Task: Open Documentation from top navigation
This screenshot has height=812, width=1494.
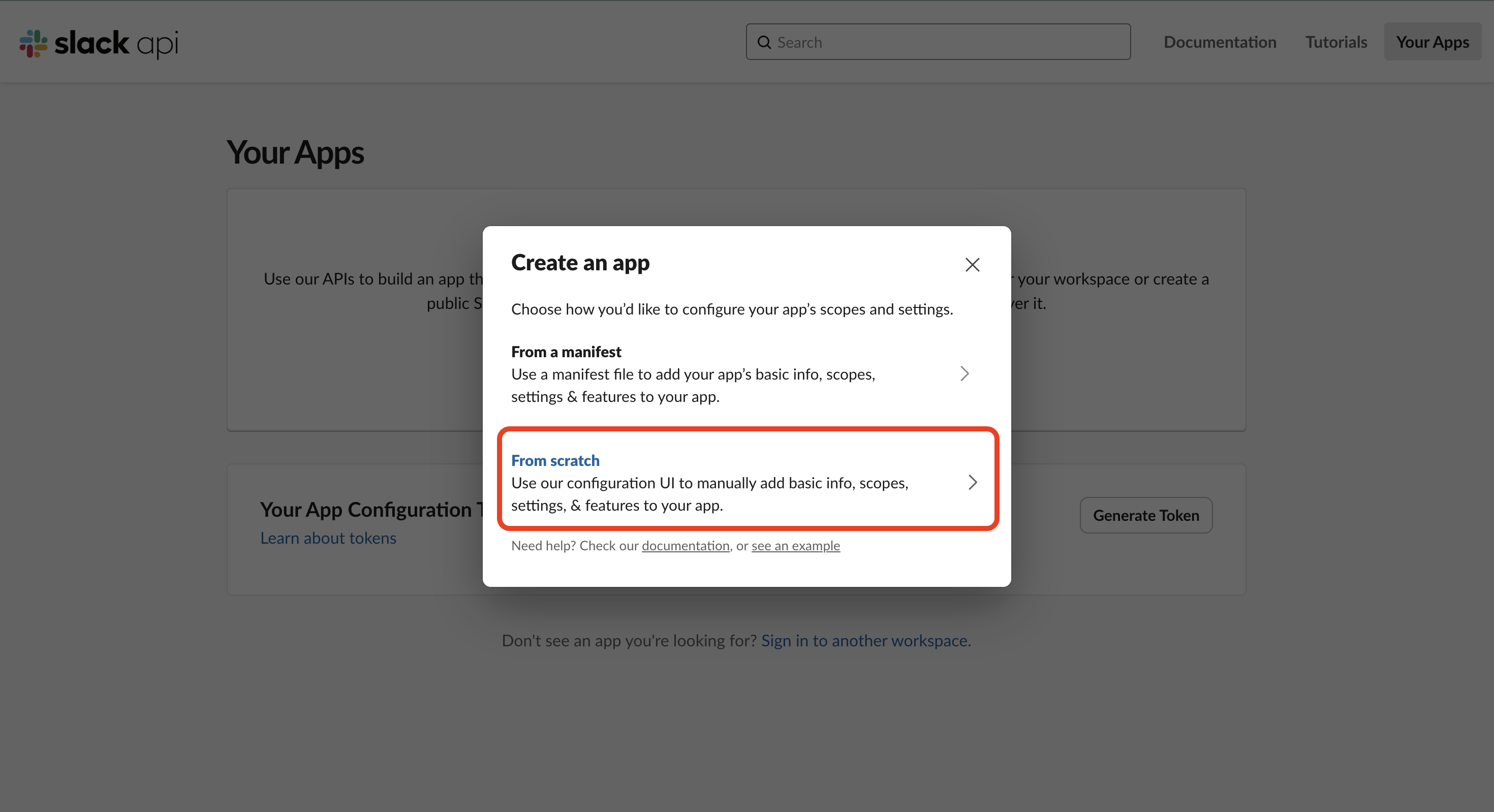Action: coord(1220,42)
